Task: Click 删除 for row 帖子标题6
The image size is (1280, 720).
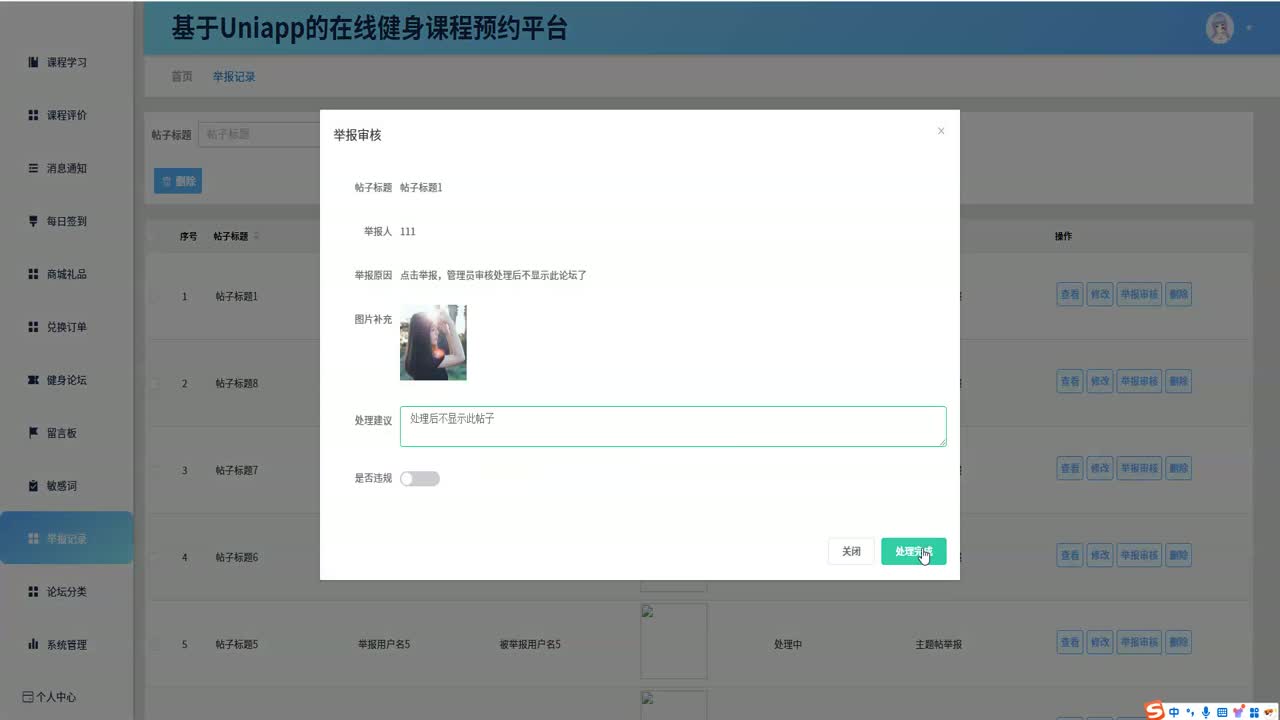Action: coord(1178,555)
